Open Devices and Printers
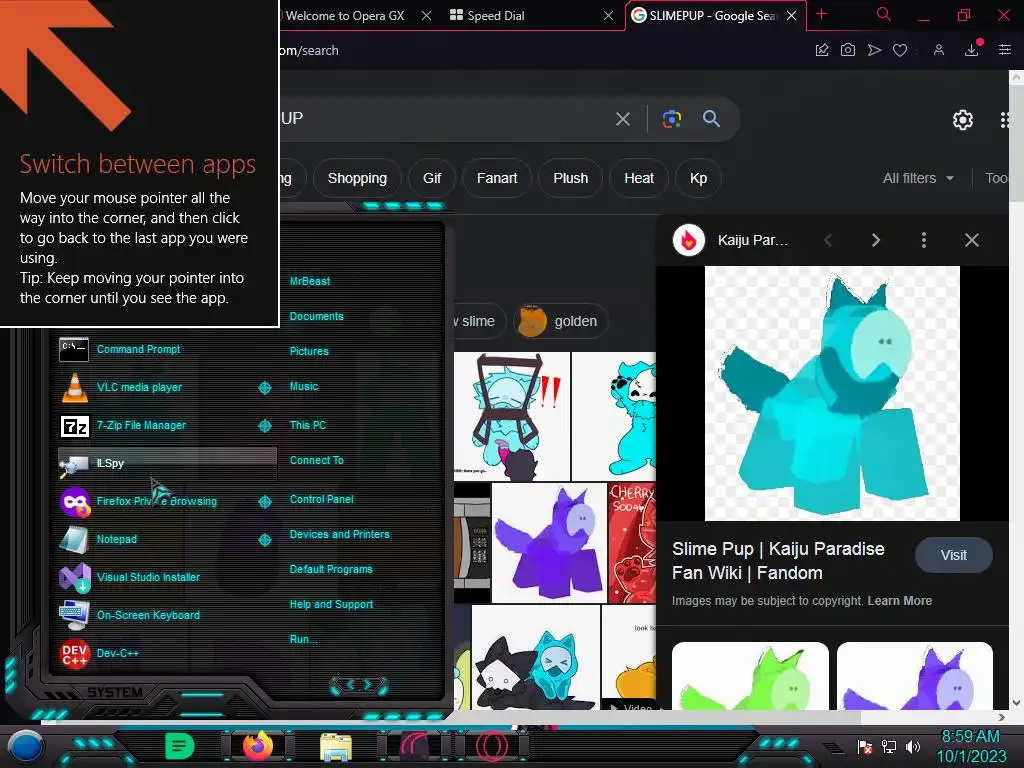1024x768 pixels. click(x=340, y=534)
